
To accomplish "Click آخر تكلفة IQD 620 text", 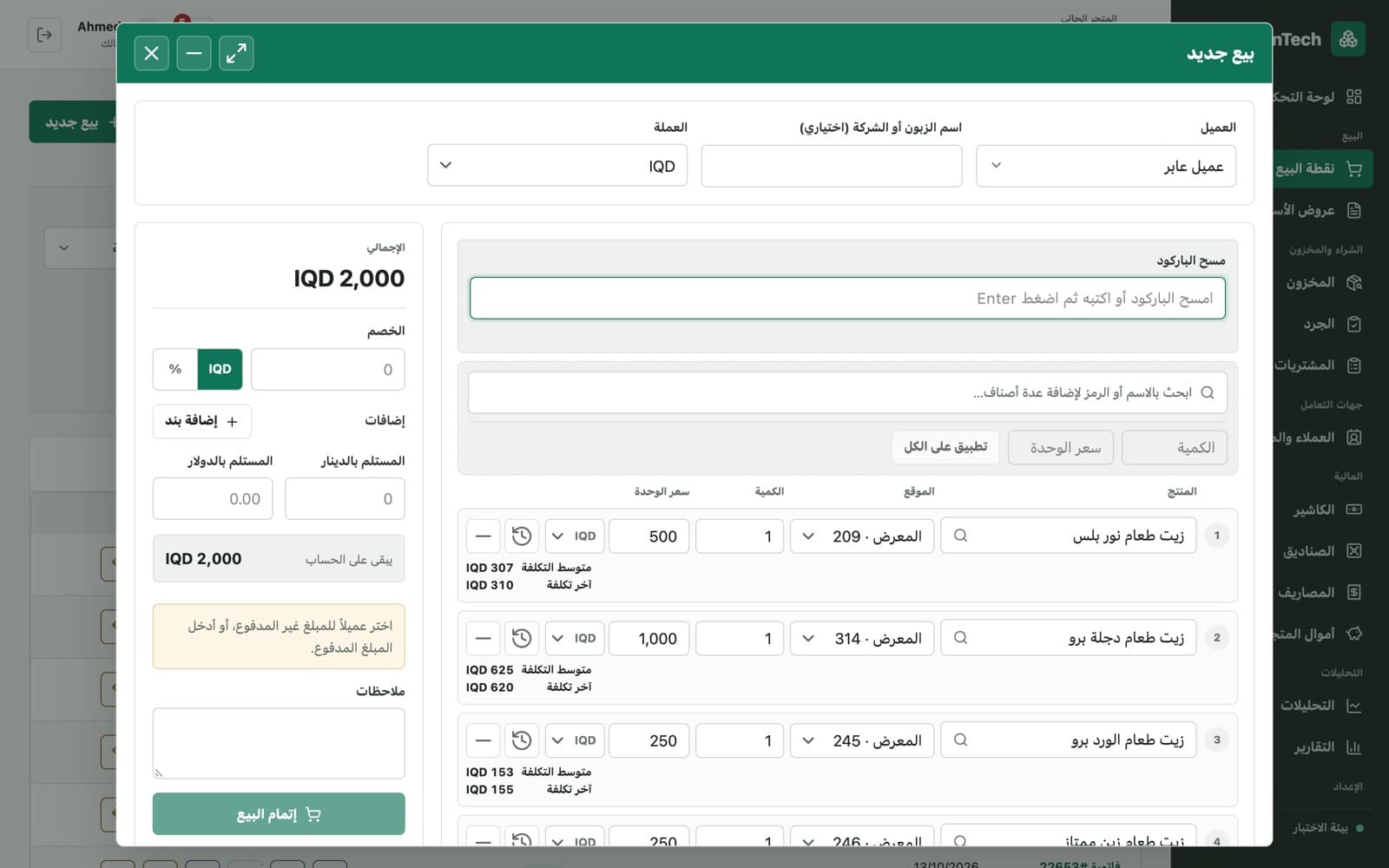I will pyautogui.click(x=529, y=687).
